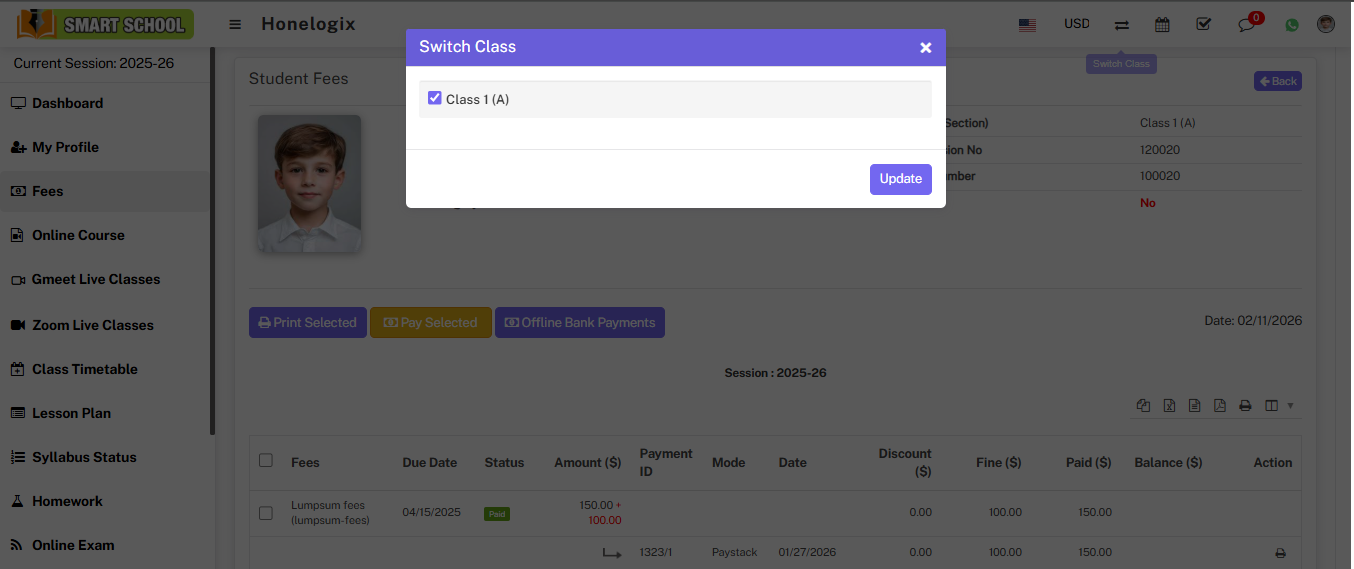1354x569 pixels.
Task: Click the Balance ($) column header
Action: (x=1168, y=462)
